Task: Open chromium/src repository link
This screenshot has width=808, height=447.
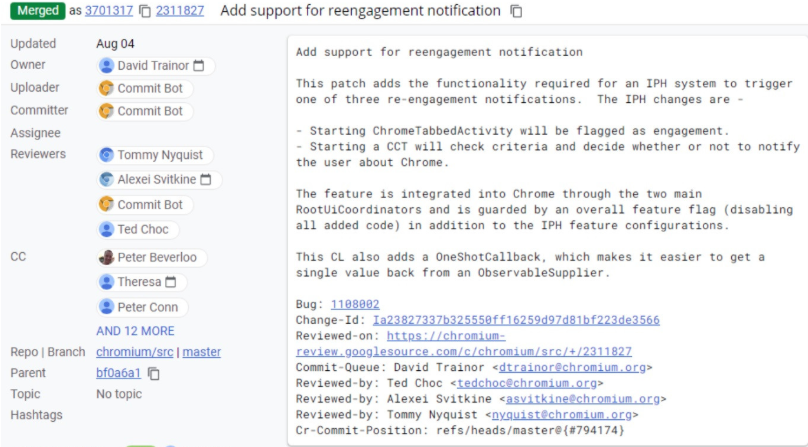Action: [134, 352]
